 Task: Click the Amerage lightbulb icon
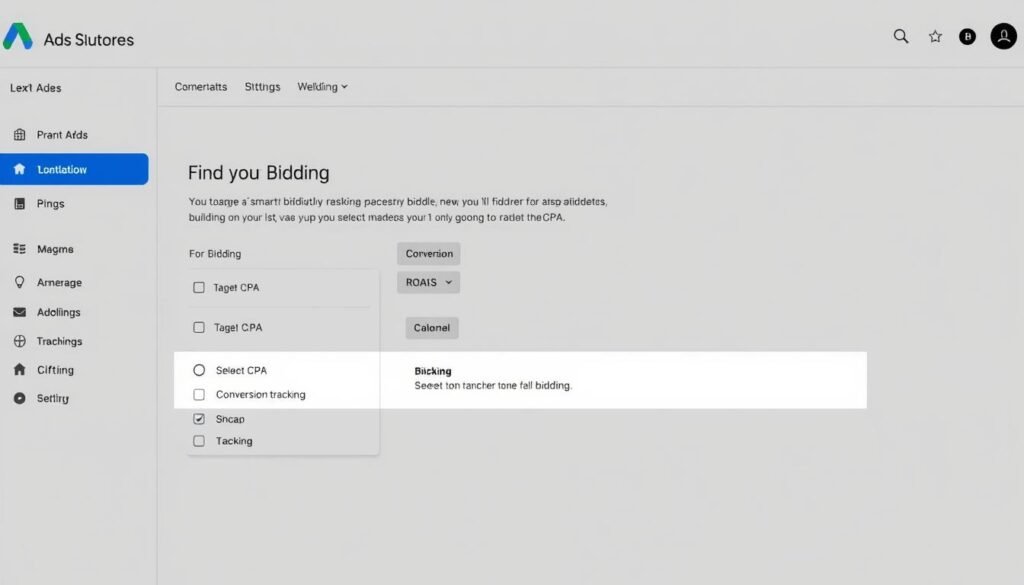click(19, 283)
